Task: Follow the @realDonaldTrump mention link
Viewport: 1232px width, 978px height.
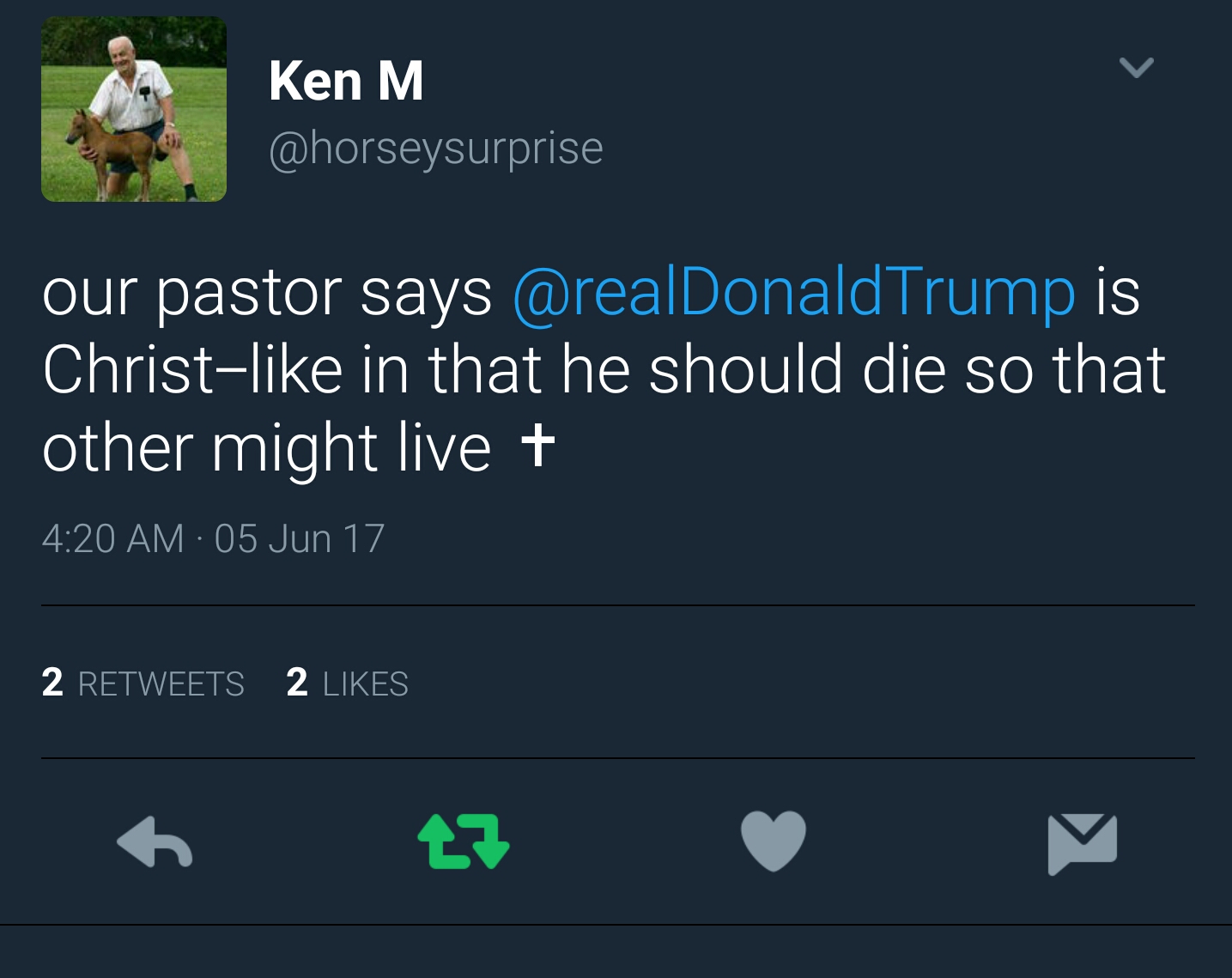Action: click(793, 292)
